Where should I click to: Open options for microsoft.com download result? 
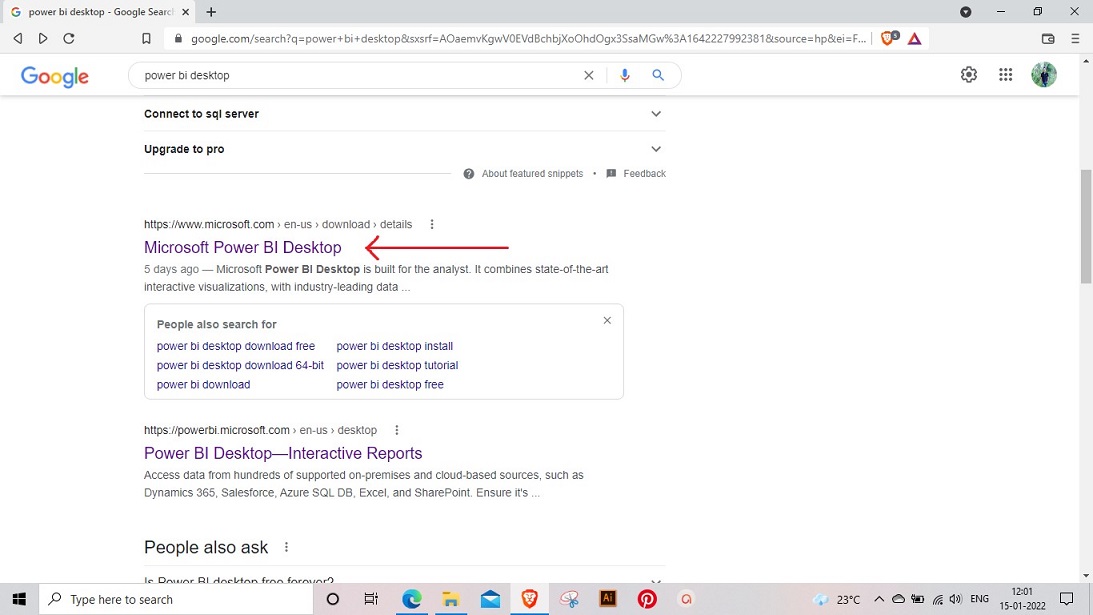coord(432,225)
